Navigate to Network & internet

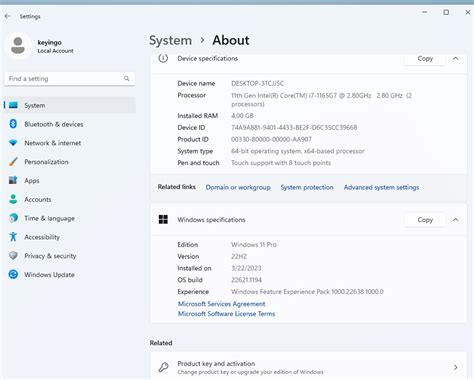tap(70, 143)
